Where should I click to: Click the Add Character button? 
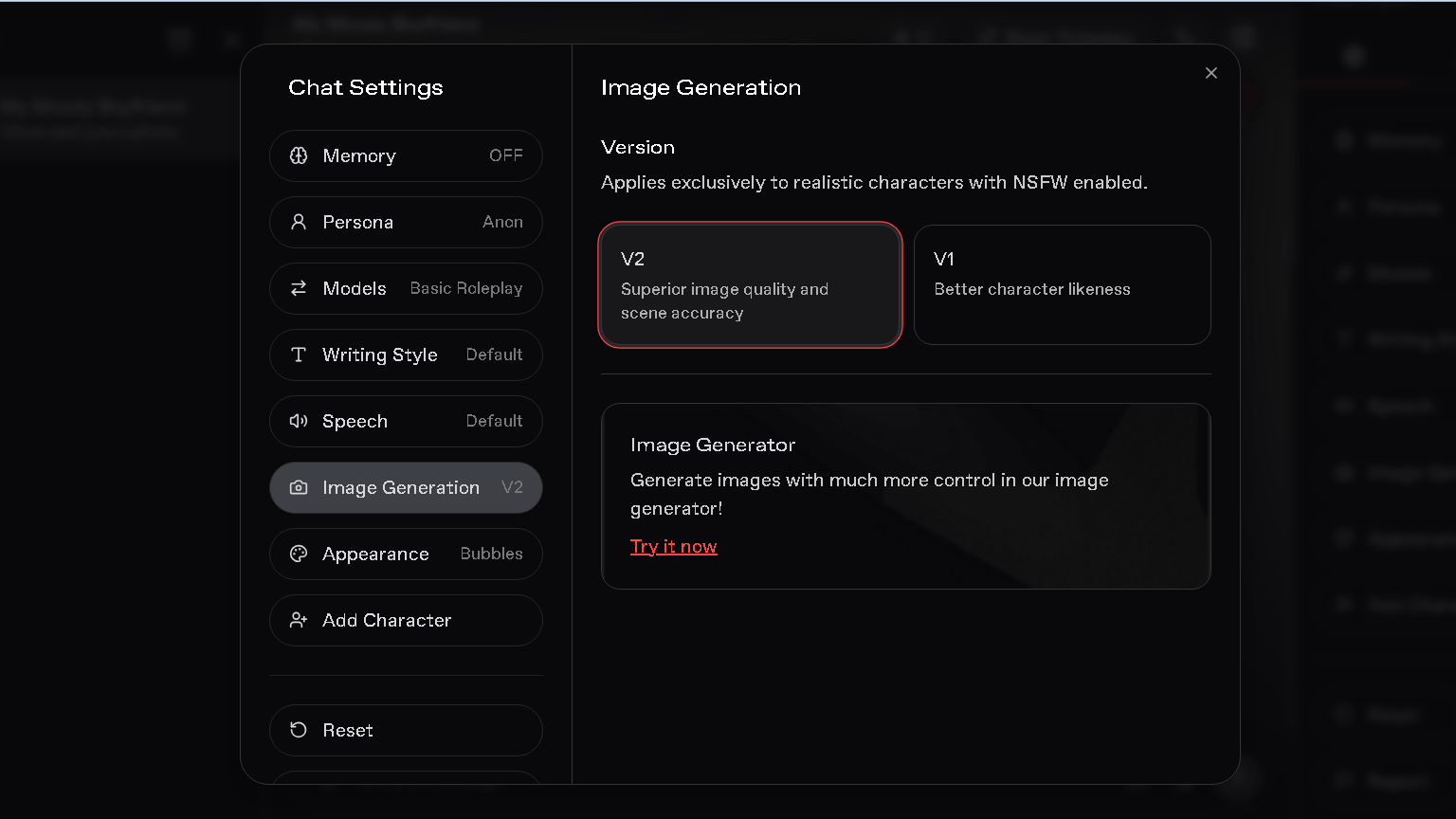[x=406, y=620]
